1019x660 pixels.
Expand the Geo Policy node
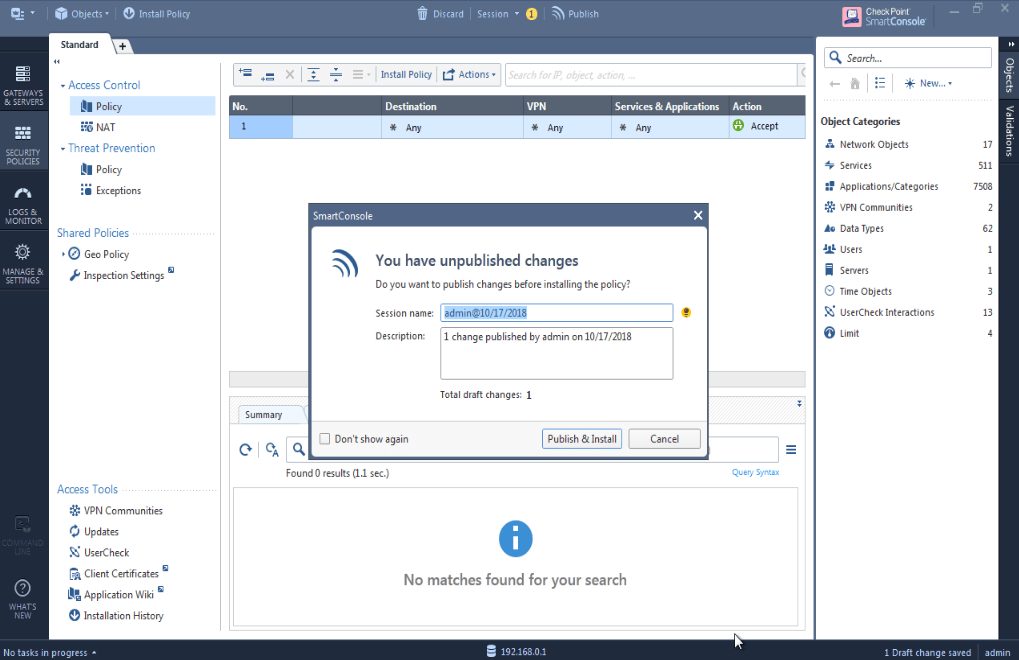pos(63,254)
